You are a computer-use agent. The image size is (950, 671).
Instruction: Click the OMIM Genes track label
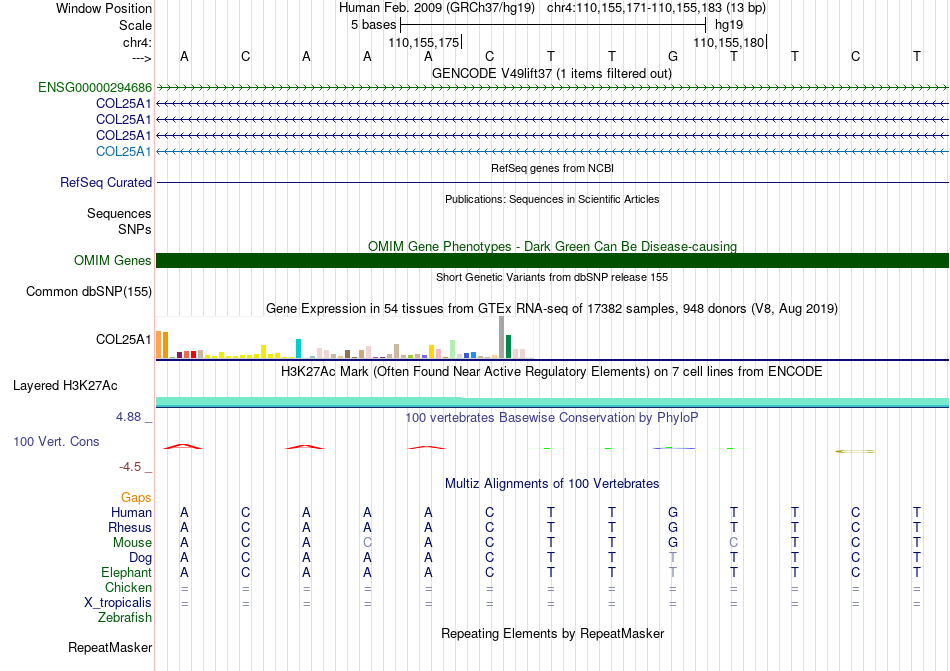(x=113, y=260)
